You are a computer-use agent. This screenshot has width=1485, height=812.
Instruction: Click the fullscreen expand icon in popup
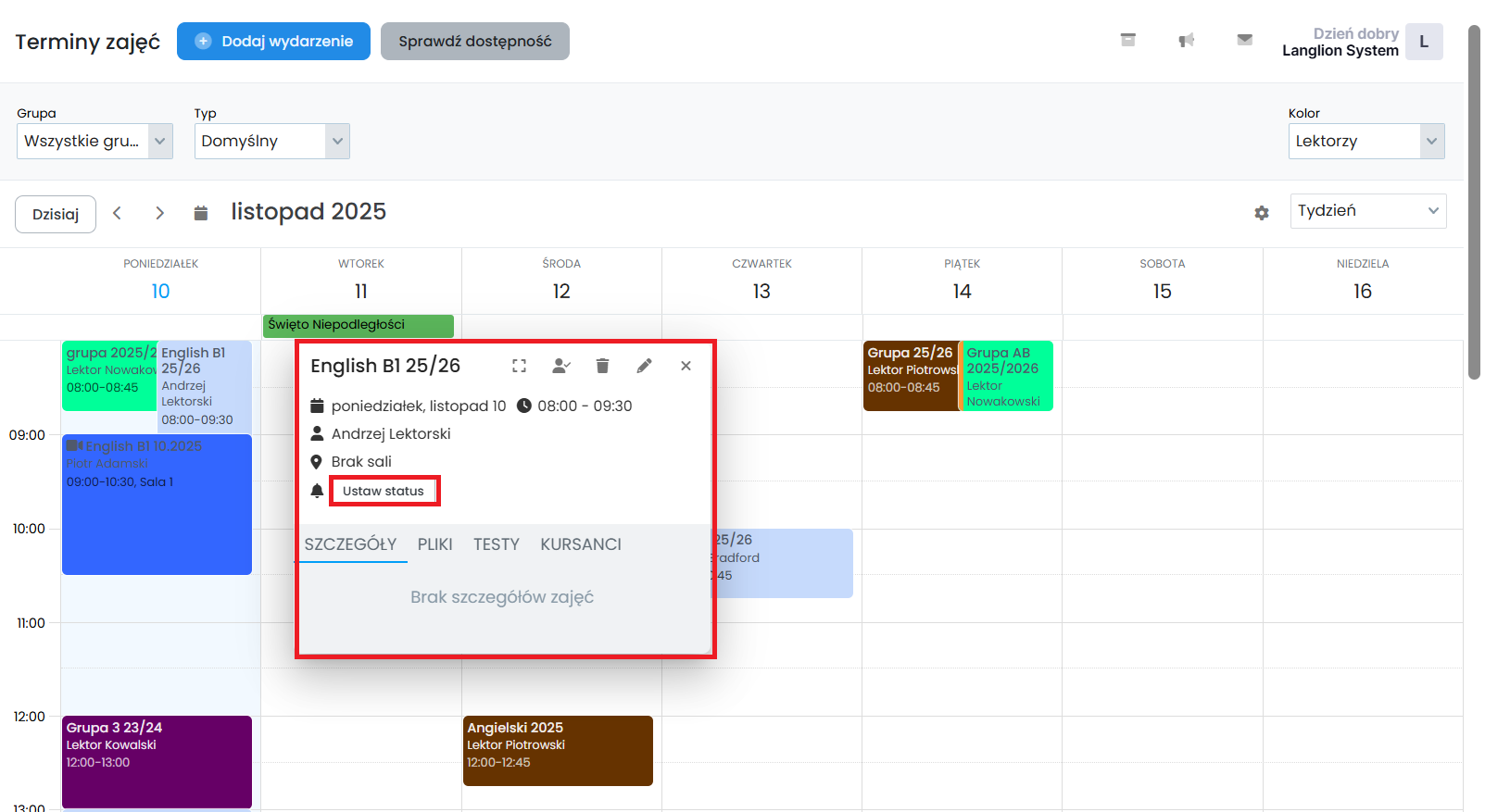click(519, 366)
